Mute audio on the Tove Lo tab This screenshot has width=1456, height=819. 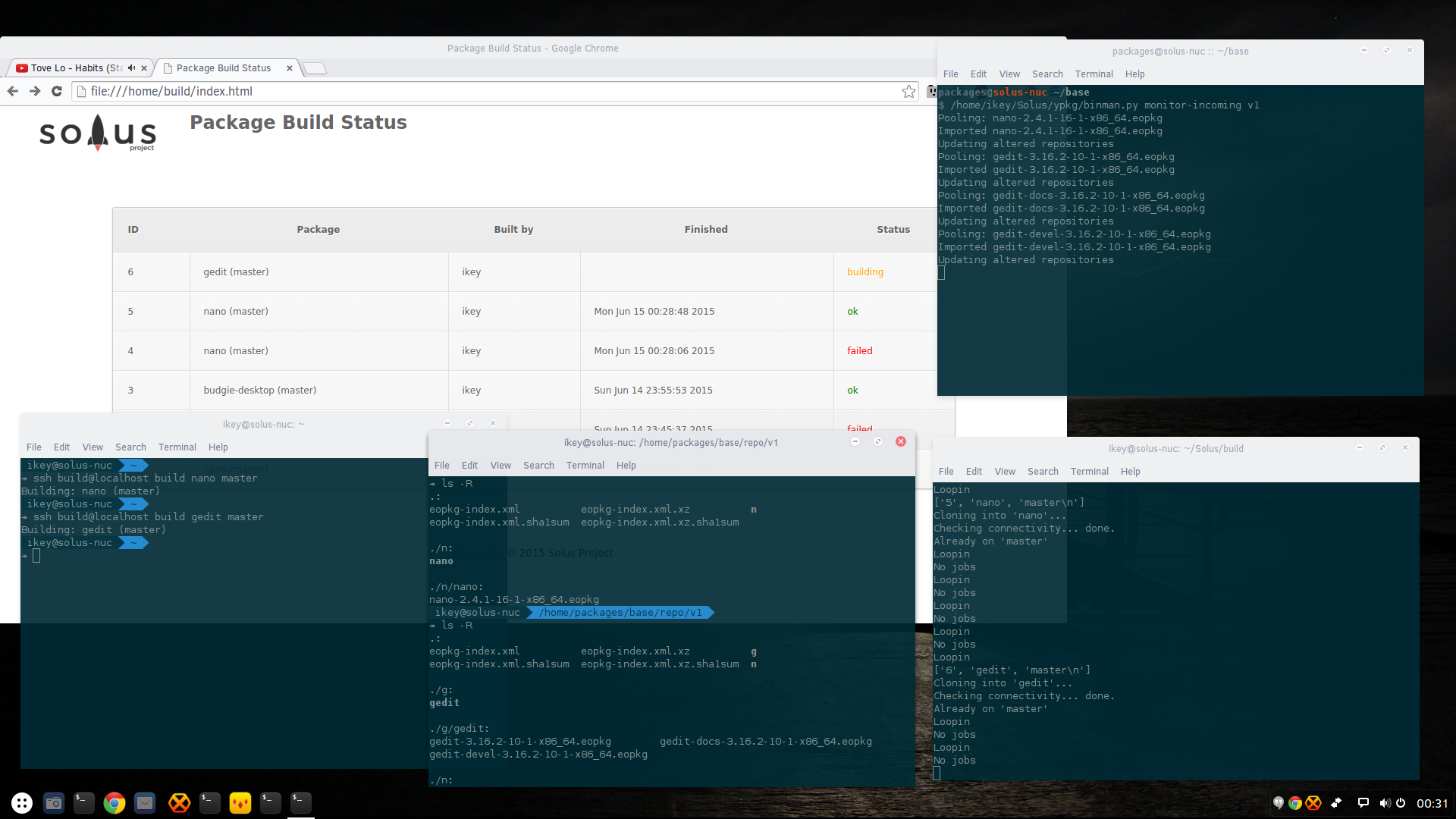tap(131, 68)
